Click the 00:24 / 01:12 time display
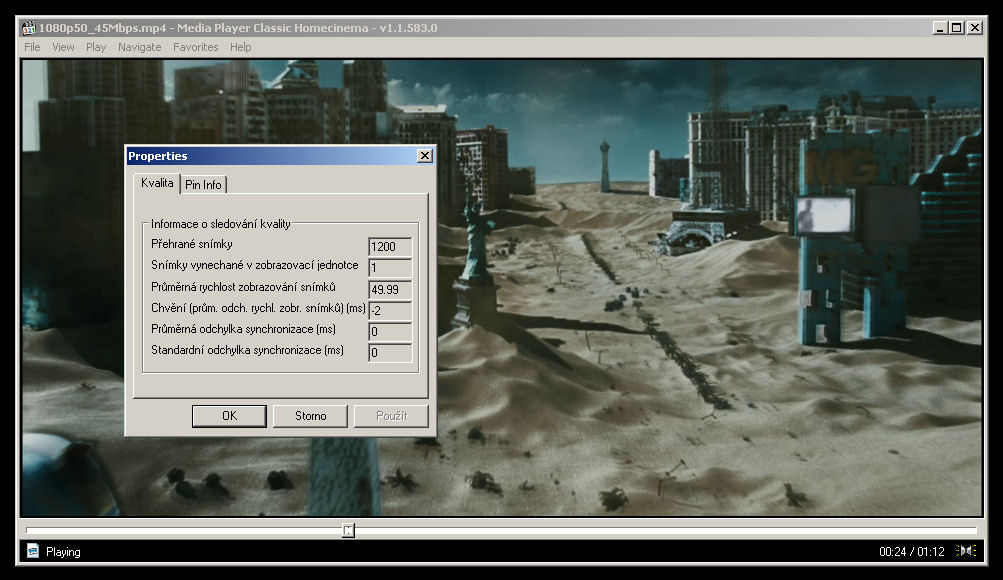Image resolution: width=1003 pixels, height=580 pixels. click(912, 552)
